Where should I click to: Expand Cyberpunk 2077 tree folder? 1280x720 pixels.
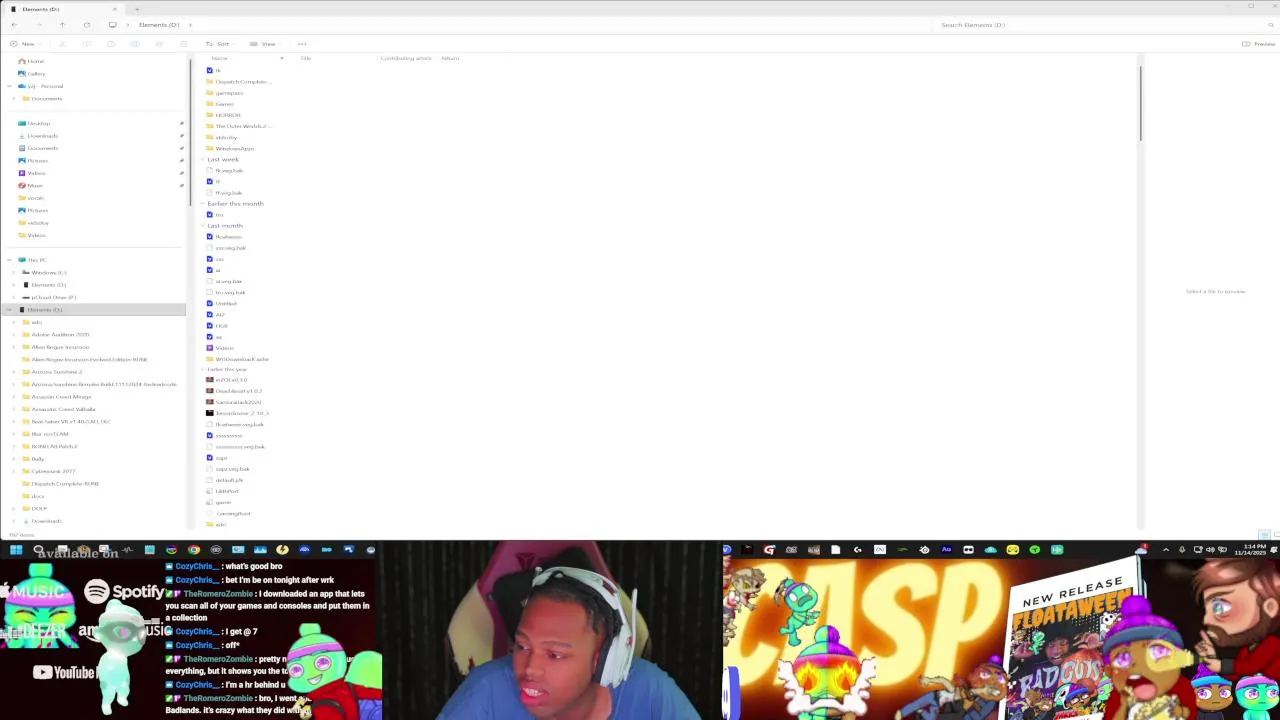click(14, 471)
